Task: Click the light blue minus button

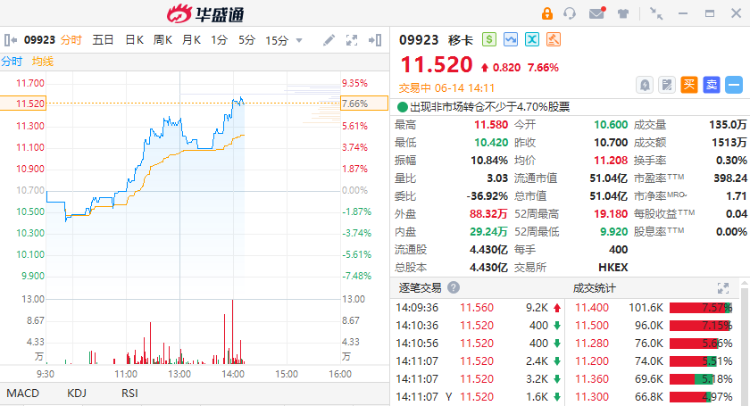Action: click(x=734, y=85)
